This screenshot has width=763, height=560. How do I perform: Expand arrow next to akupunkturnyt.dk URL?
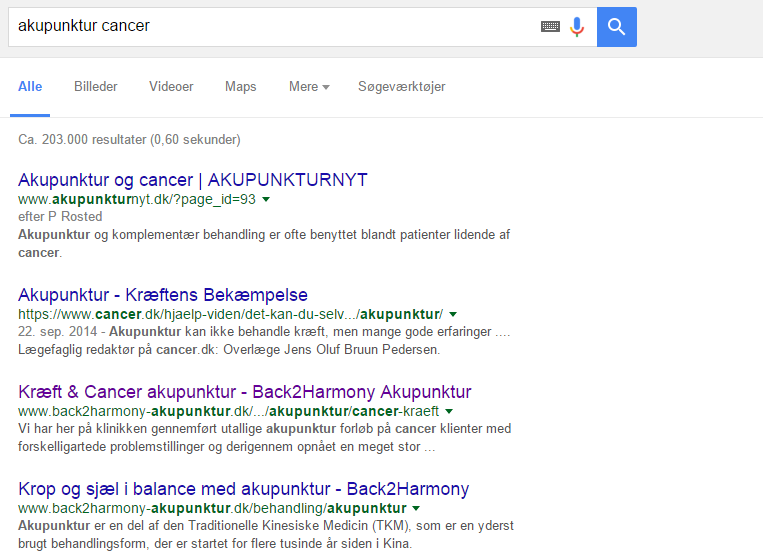266,200
